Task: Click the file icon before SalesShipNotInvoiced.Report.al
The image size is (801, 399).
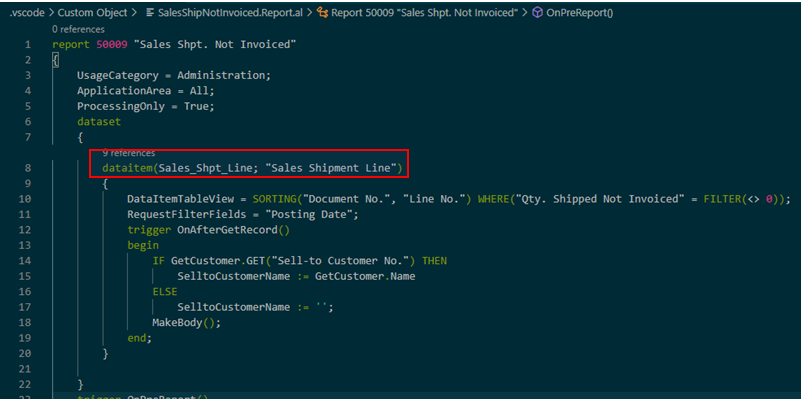Action: (150, 13)
